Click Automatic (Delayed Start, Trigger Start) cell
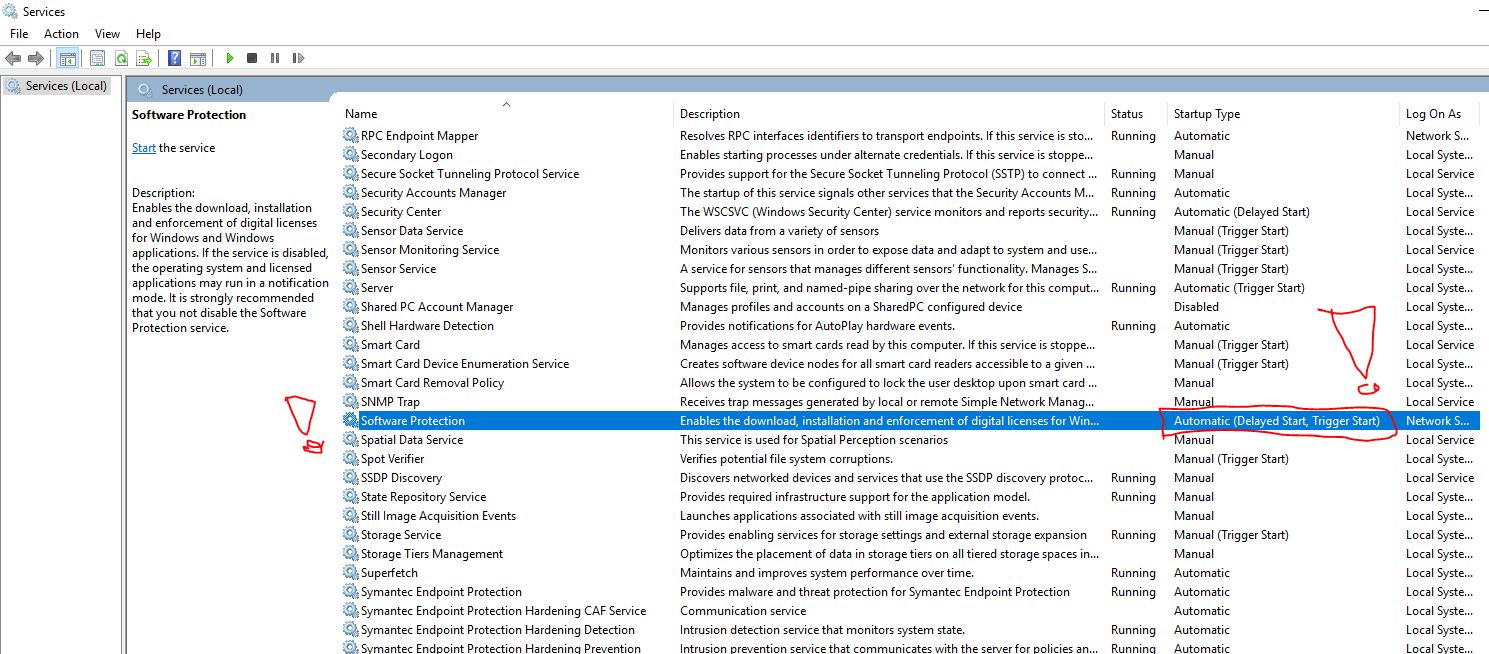The image size is (1489, 654). point(1277,420)
